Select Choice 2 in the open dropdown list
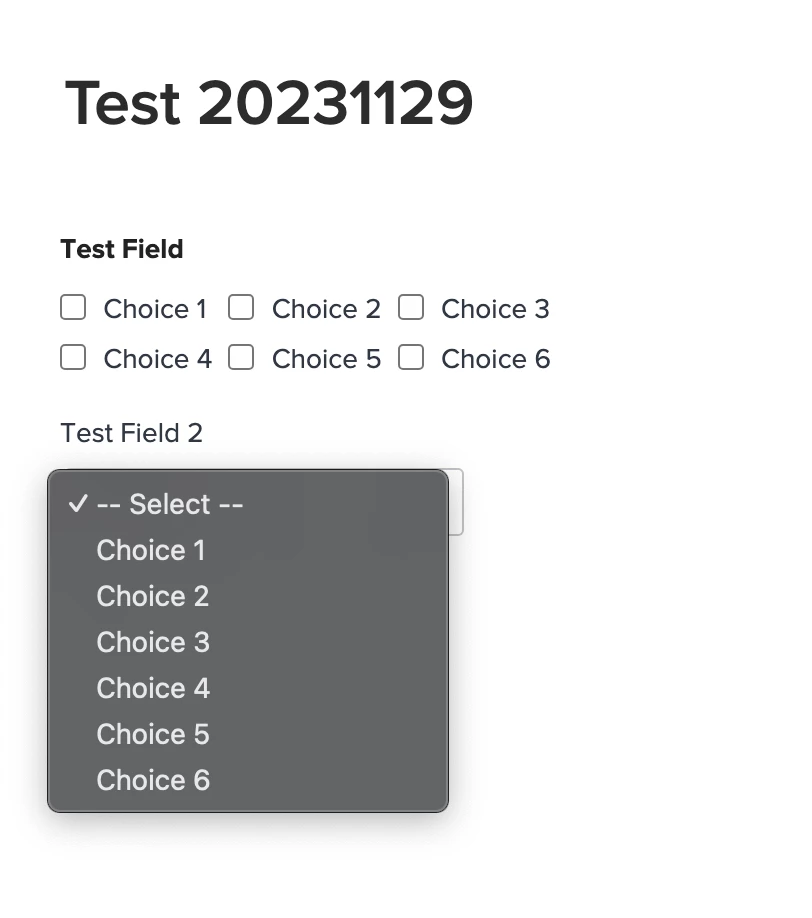The image size is (812, 918). click(152, 596)
